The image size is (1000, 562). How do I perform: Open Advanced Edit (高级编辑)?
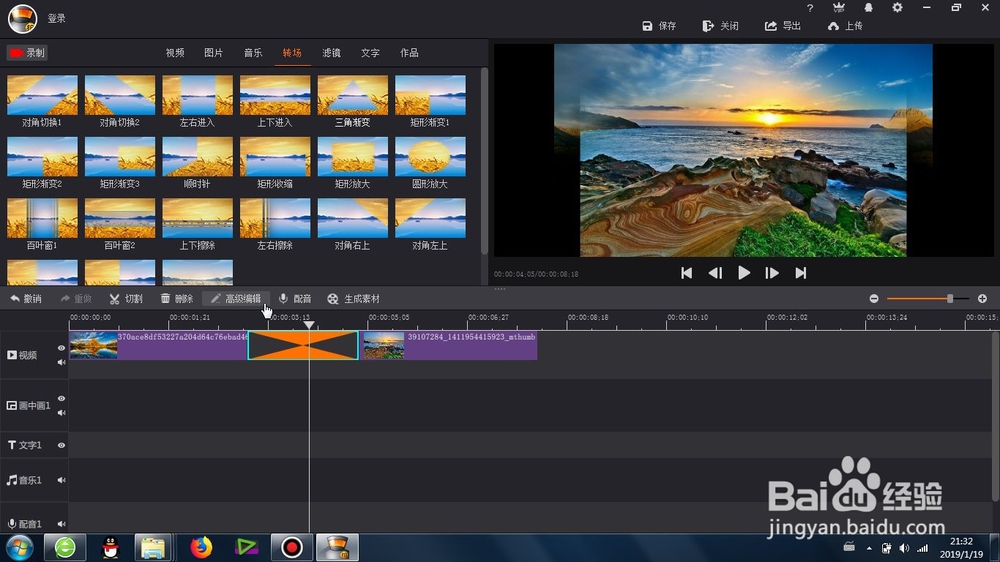tap(236, 299)
